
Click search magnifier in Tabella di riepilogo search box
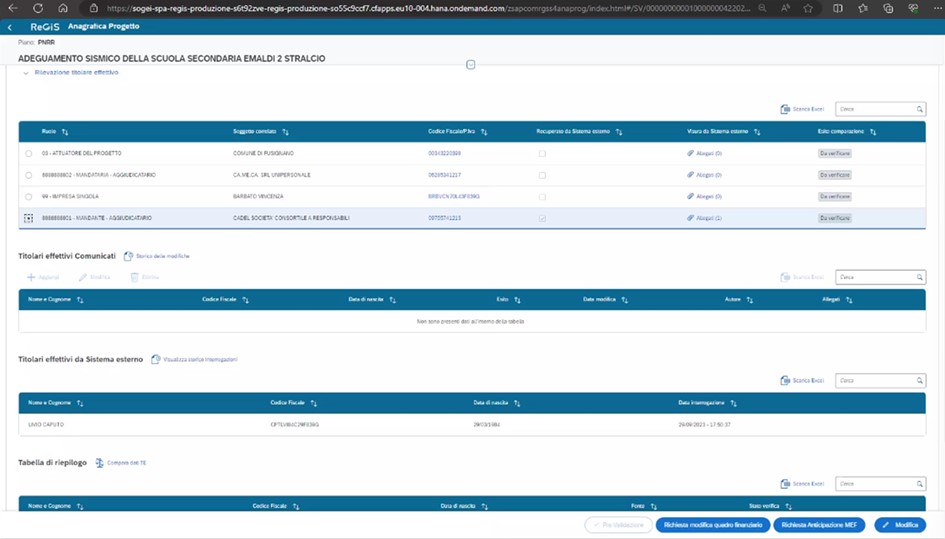[920, 483]
